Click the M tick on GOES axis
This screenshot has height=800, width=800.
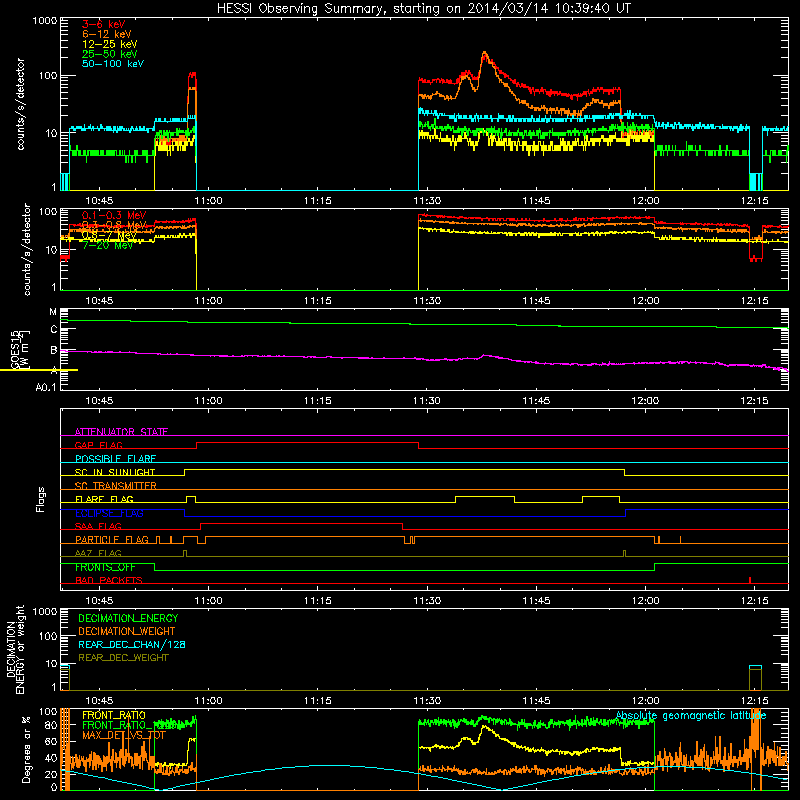pyautogui.click(x=53, y=312)
